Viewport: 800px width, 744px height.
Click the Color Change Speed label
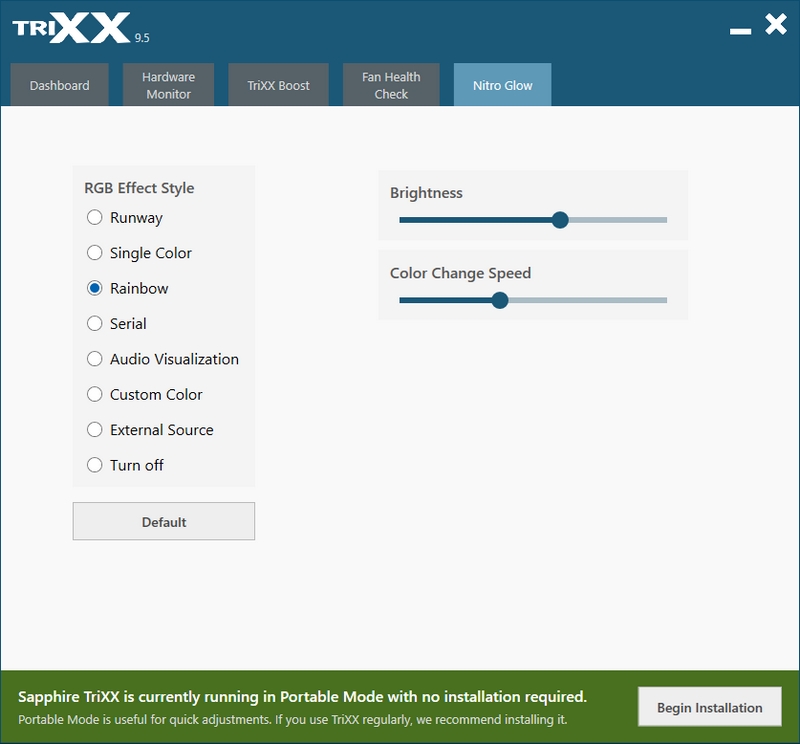pyautogui.click(x=460, y=273)
